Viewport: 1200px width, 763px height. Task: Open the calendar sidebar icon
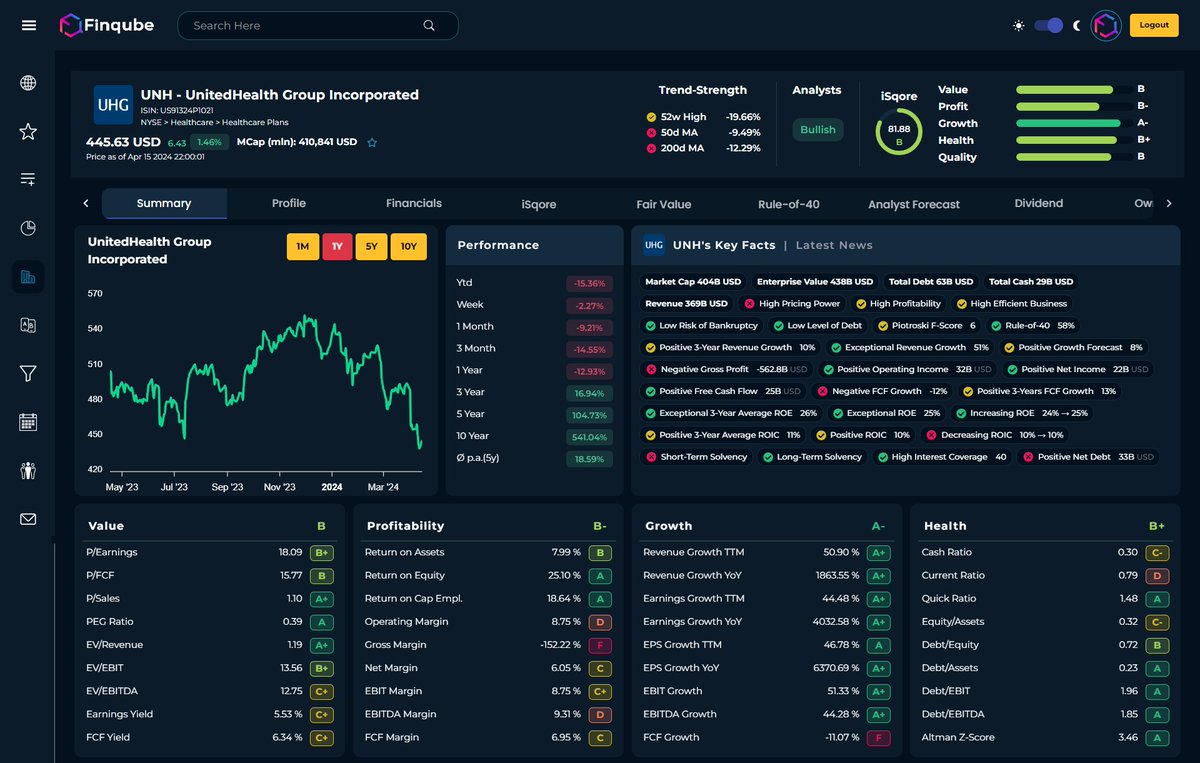pos(28,422)
